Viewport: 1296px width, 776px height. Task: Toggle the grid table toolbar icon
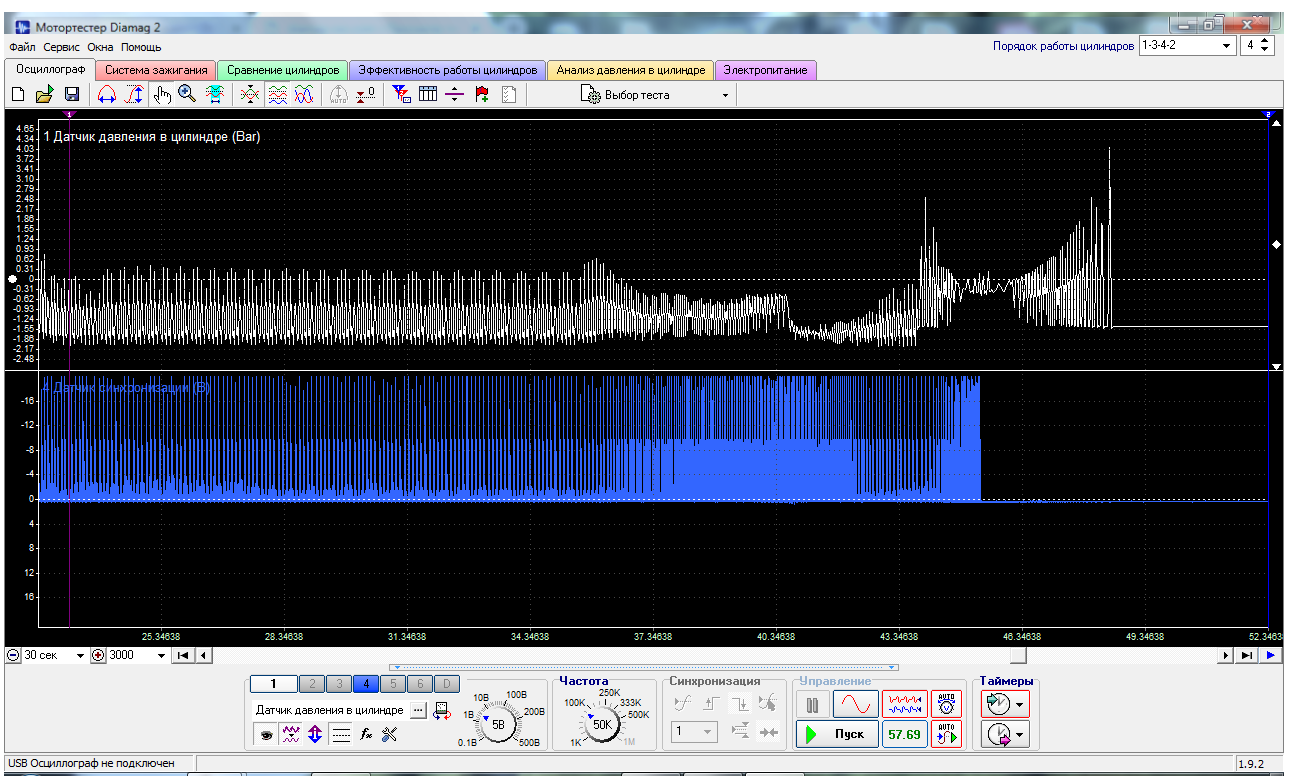tap(428, 94)
